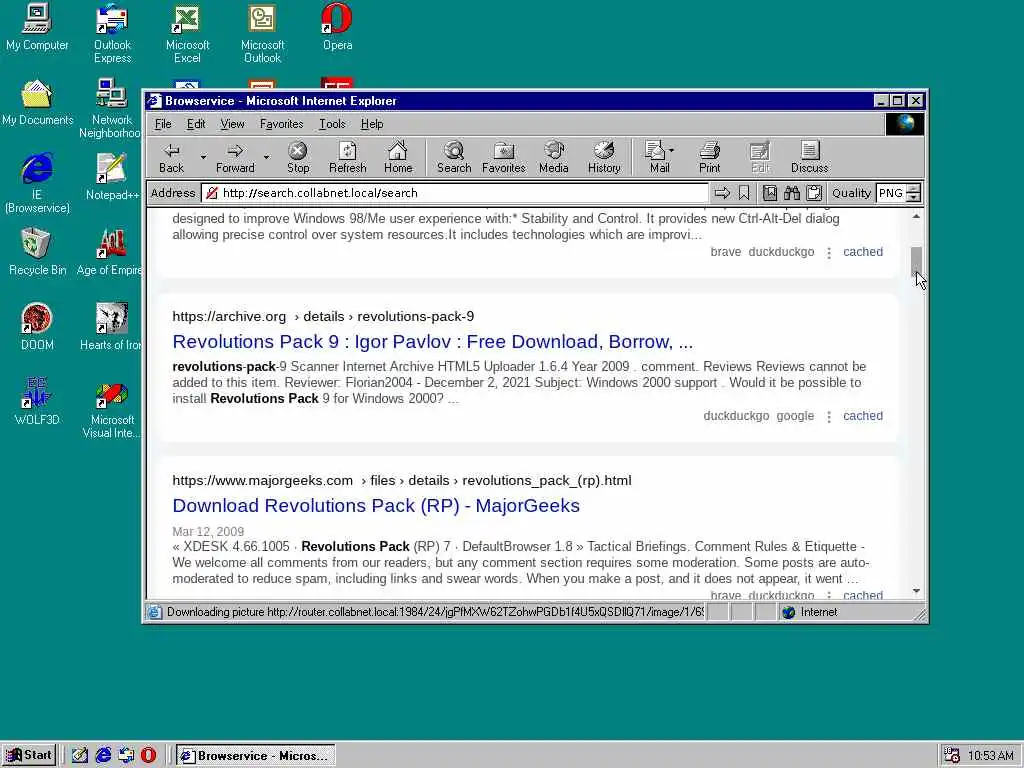This screenshot has width=1024, height=768.
Task: Select the Opera desktop shortcut
Action: pyautogui.click(x=337, y=27)
